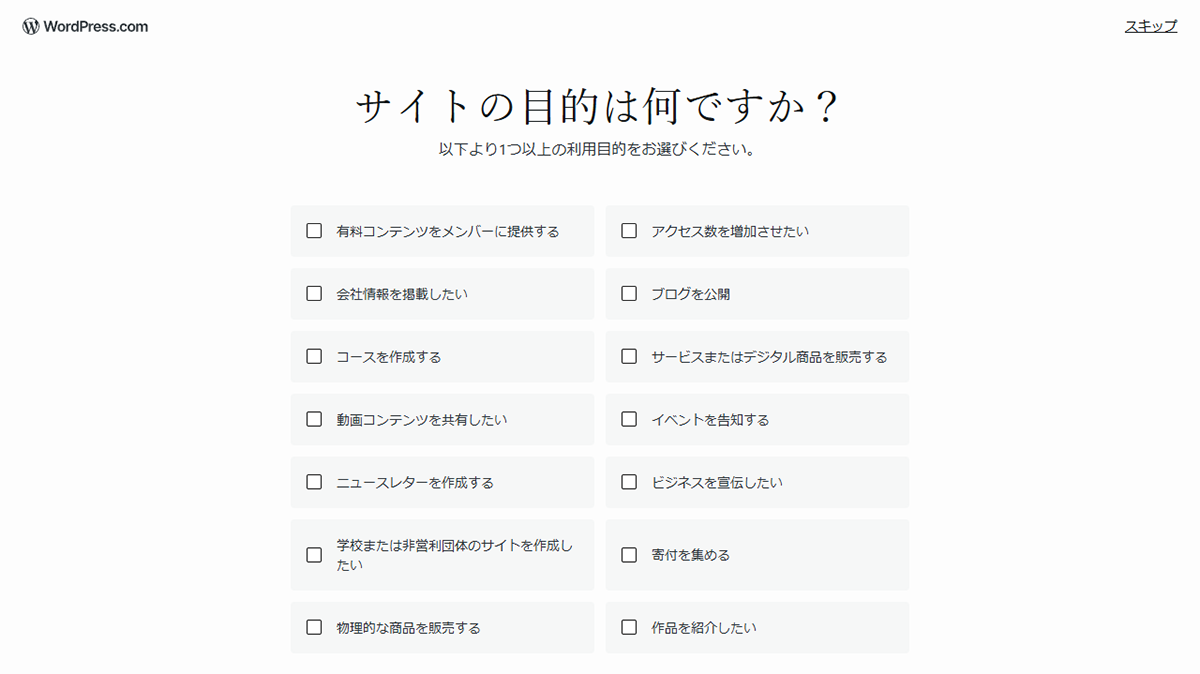Check 物理的な商品を販売する
1200x674 pixels.
314,627
